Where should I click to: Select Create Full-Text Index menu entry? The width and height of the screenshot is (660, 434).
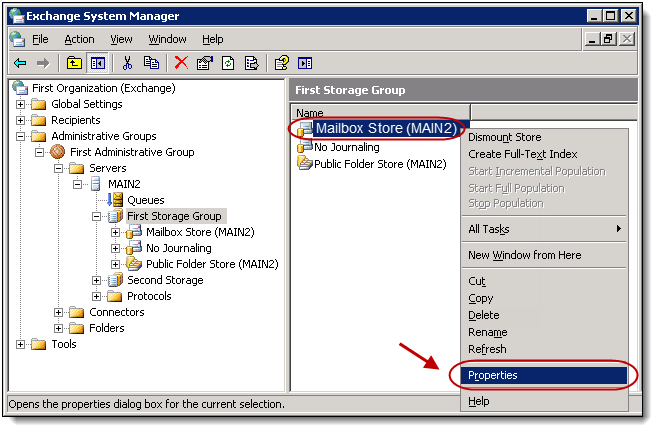point(543,154)
